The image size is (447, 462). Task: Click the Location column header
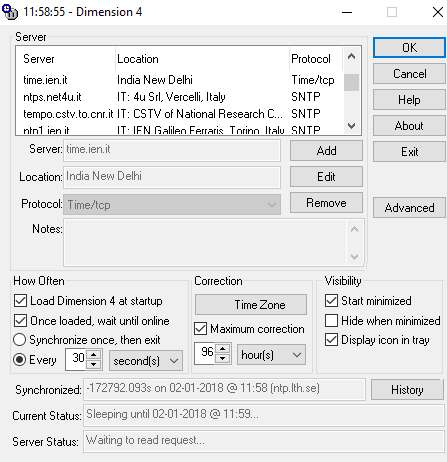coord(202,59)
